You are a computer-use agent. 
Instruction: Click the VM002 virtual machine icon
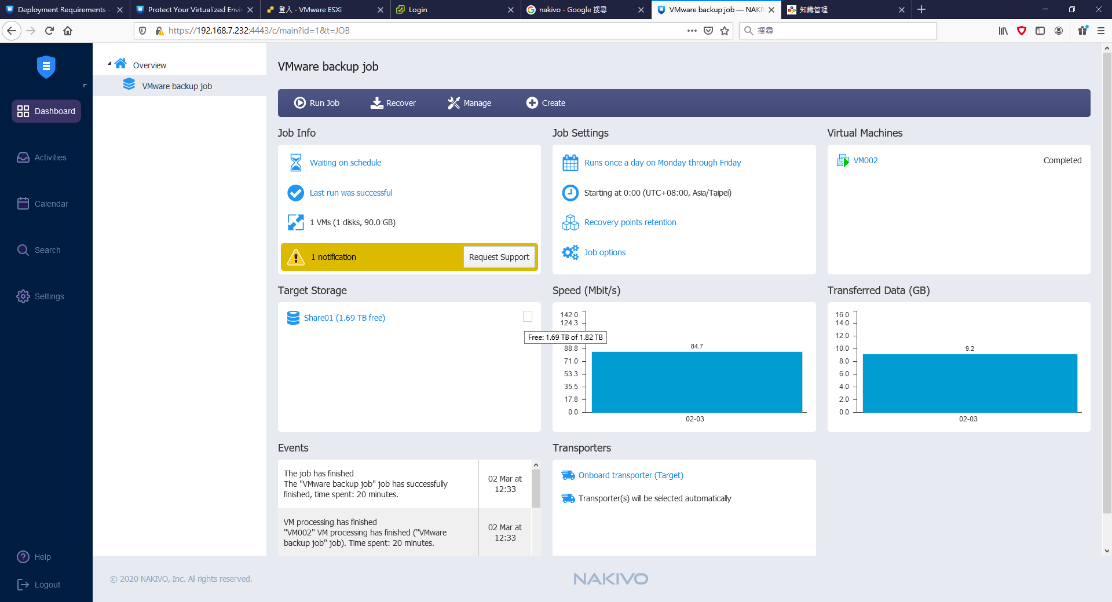pyautogui.click(x=843, y=160)
